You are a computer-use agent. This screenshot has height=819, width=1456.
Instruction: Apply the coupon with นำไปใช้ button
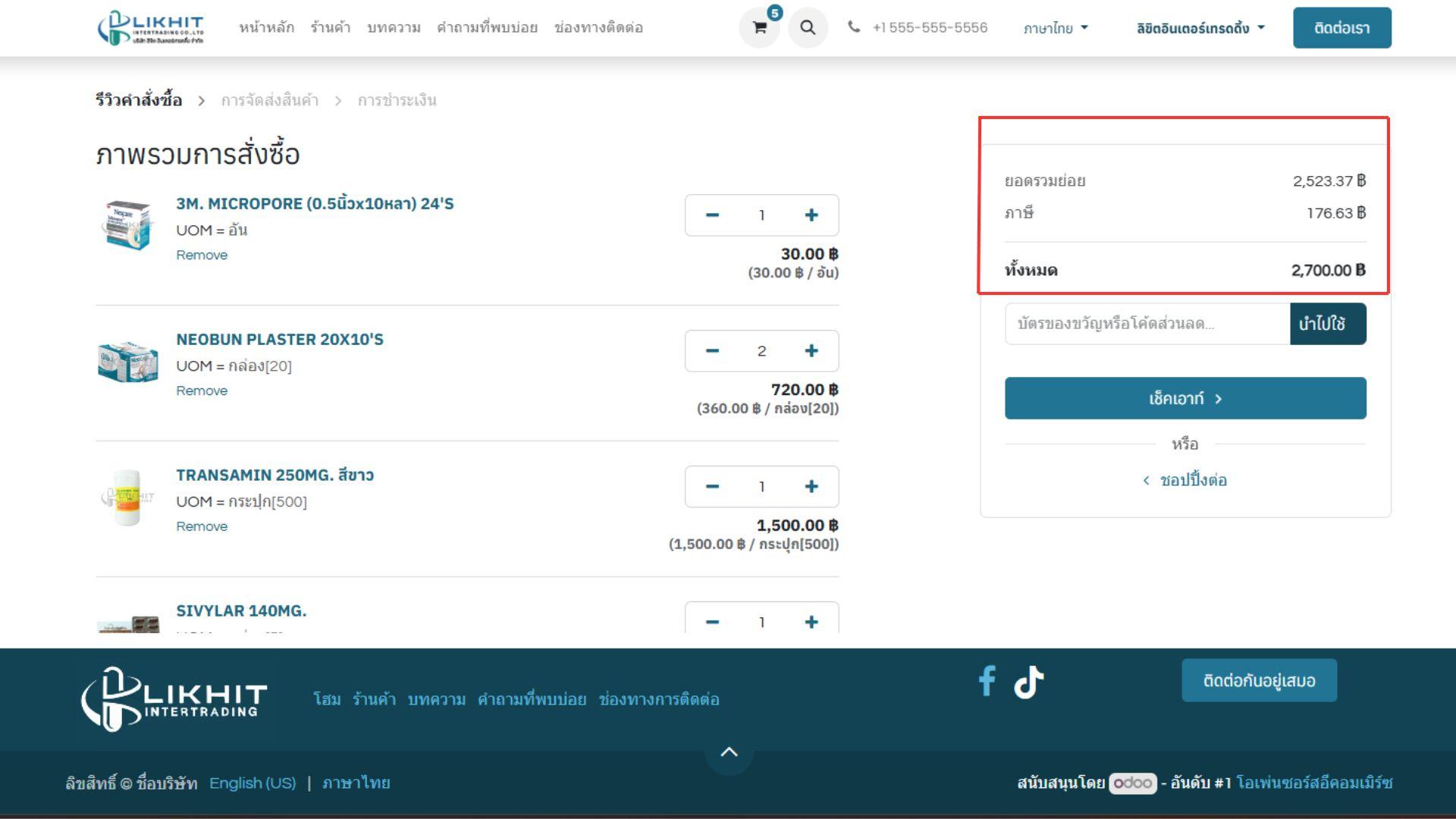pyautogui.click(x=1328, y=324)
